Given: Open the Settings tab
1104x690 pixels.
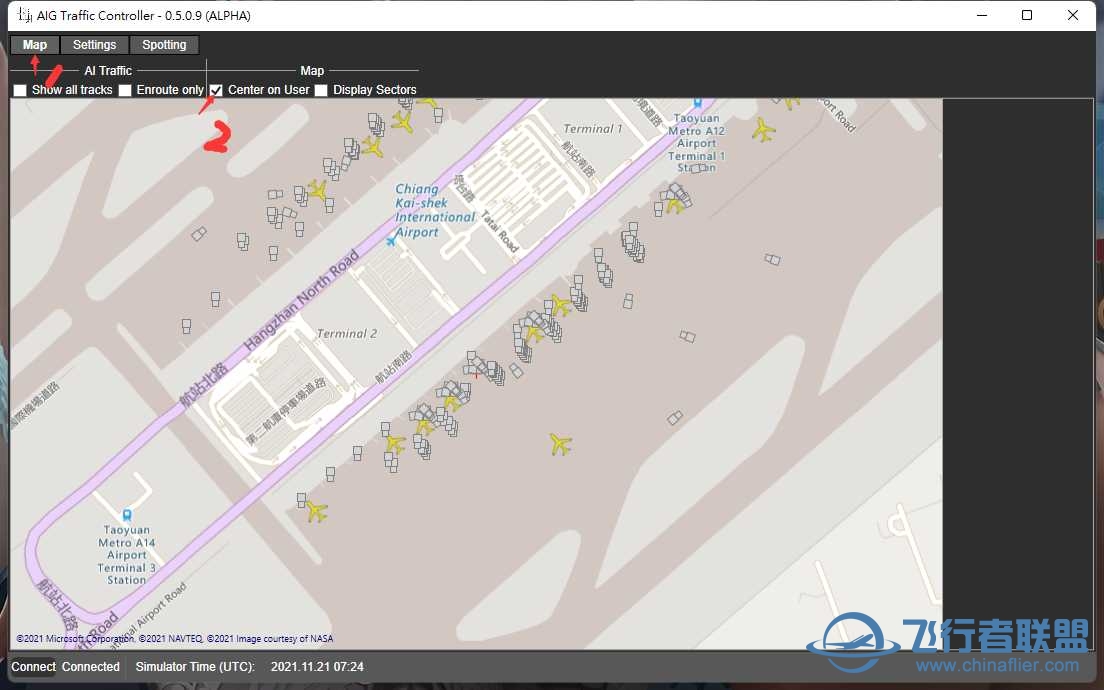Looking at the screenshot, I should (94, 45).
